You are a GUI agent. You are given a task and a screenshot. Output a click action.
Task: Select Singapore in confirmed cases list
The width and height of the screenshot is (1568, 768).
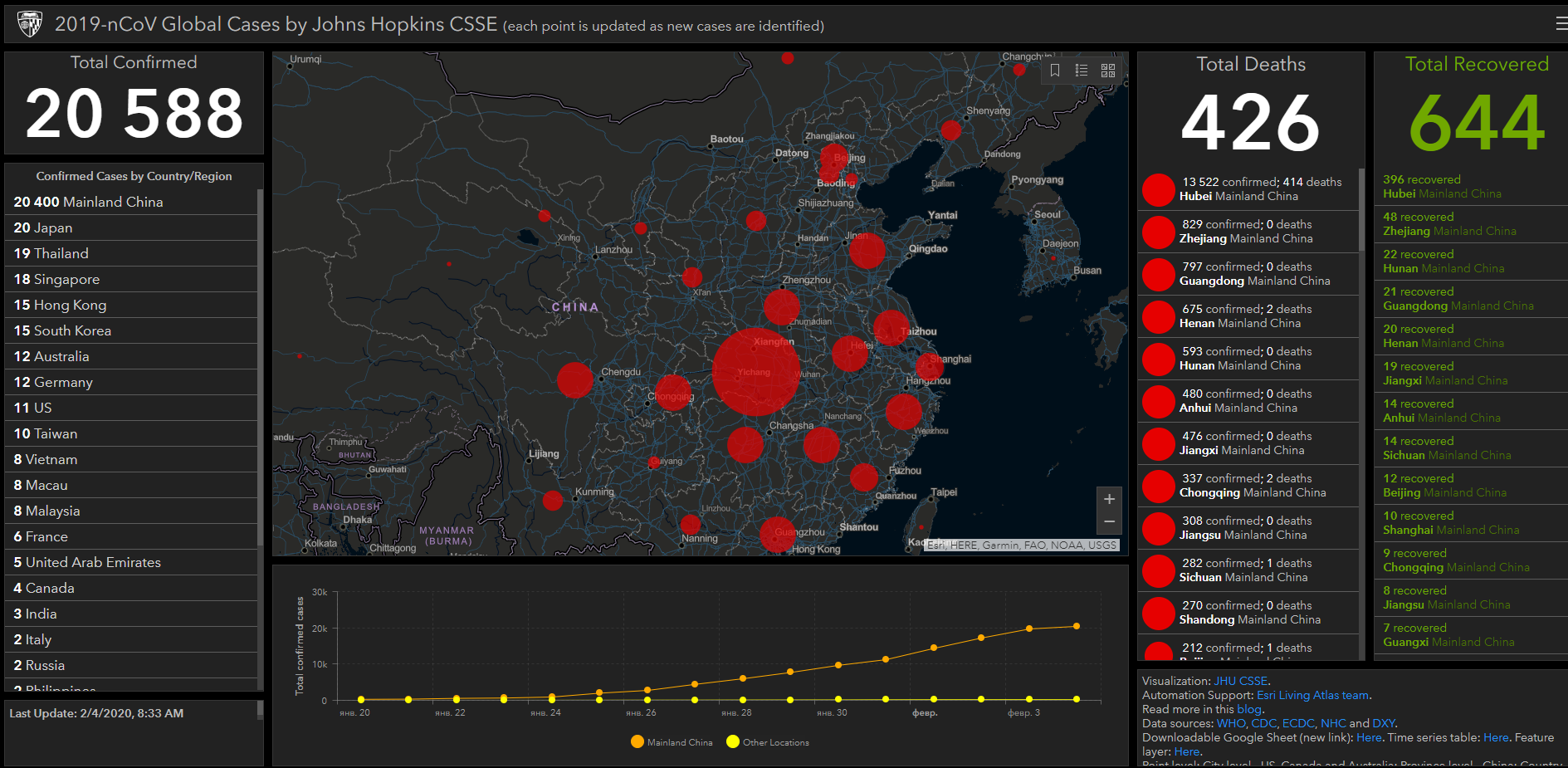(56, 279)
